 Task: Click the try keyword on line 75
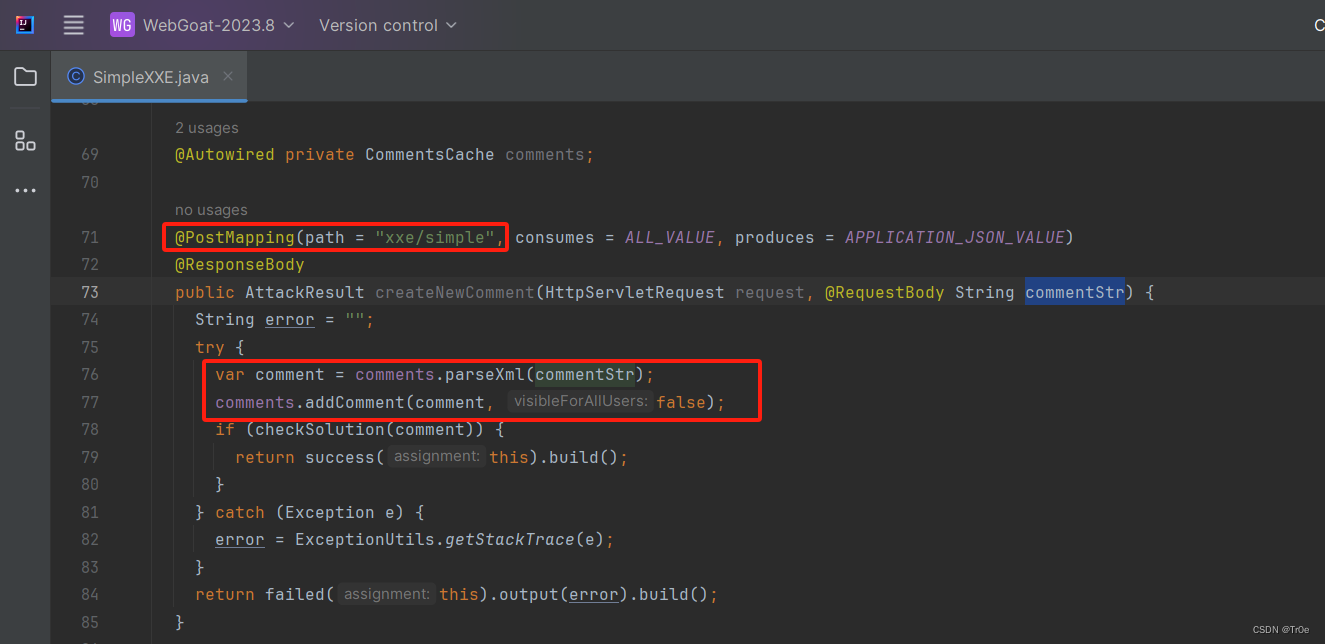(x=210, y=347)
